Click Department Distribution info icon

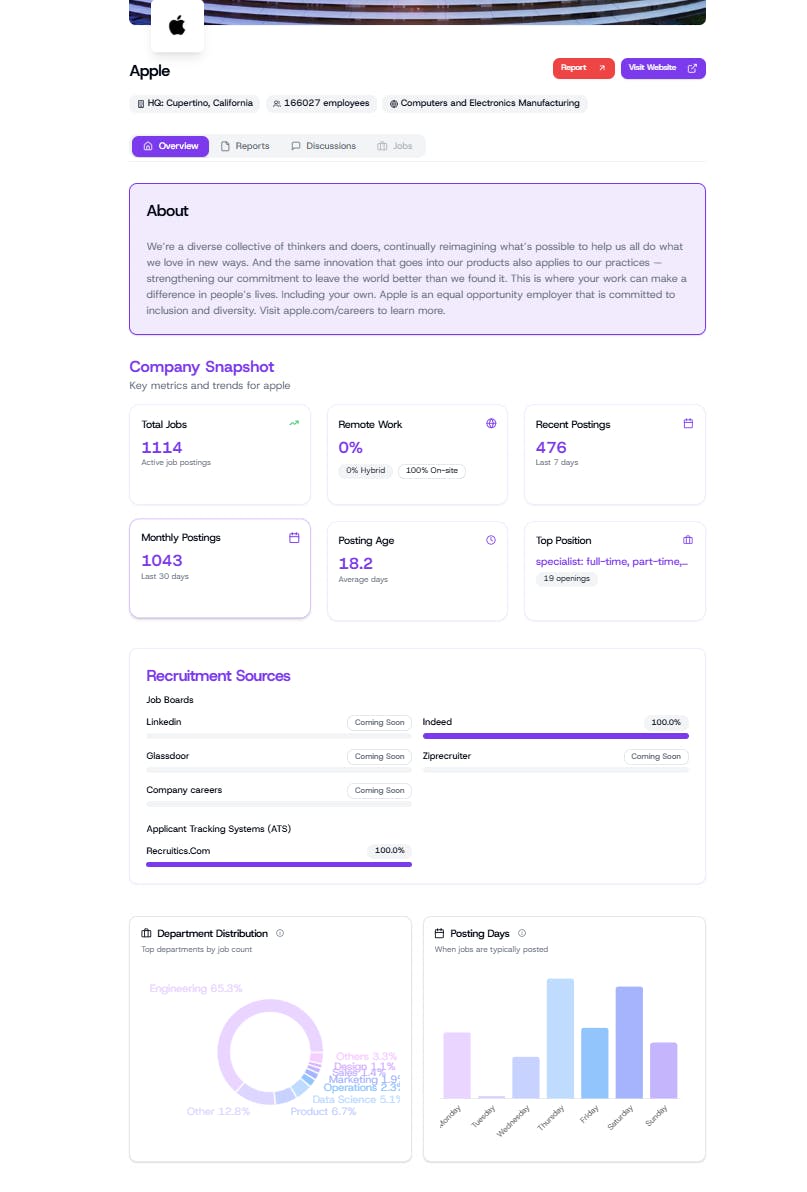coord(280,934)
